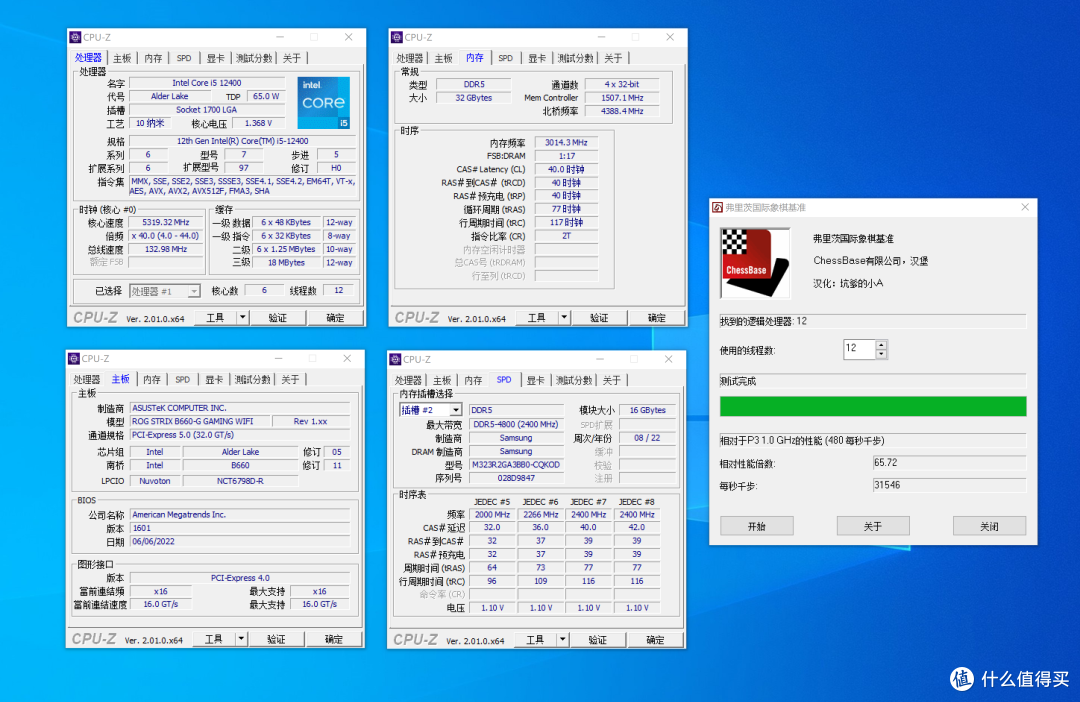Open 显卡 tab in the mainboard window
Viewport: 1080px width, 702px height.
click(214, 380)
